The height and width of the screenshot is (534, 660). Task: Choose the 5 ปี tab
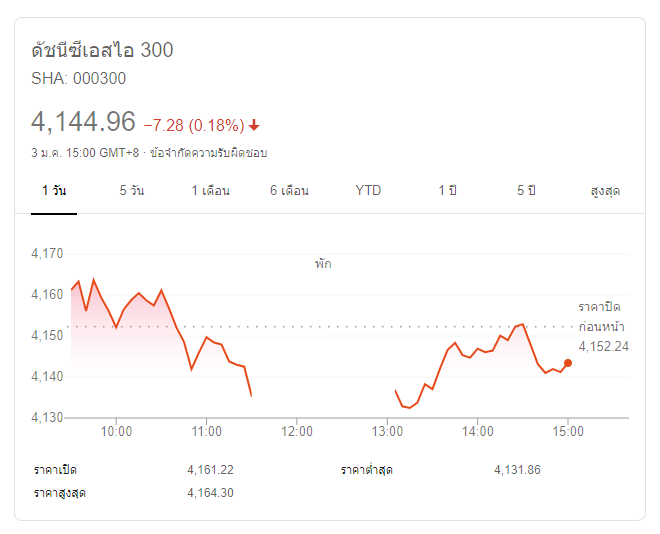pos(527,190)
